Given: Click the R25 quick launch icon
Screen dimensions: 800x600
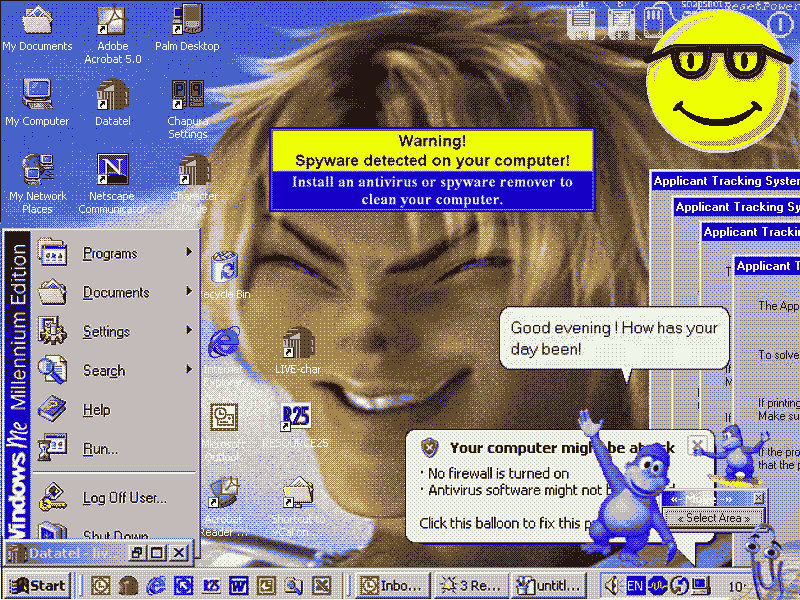Looking at the screenshot, I should point(211,585).
